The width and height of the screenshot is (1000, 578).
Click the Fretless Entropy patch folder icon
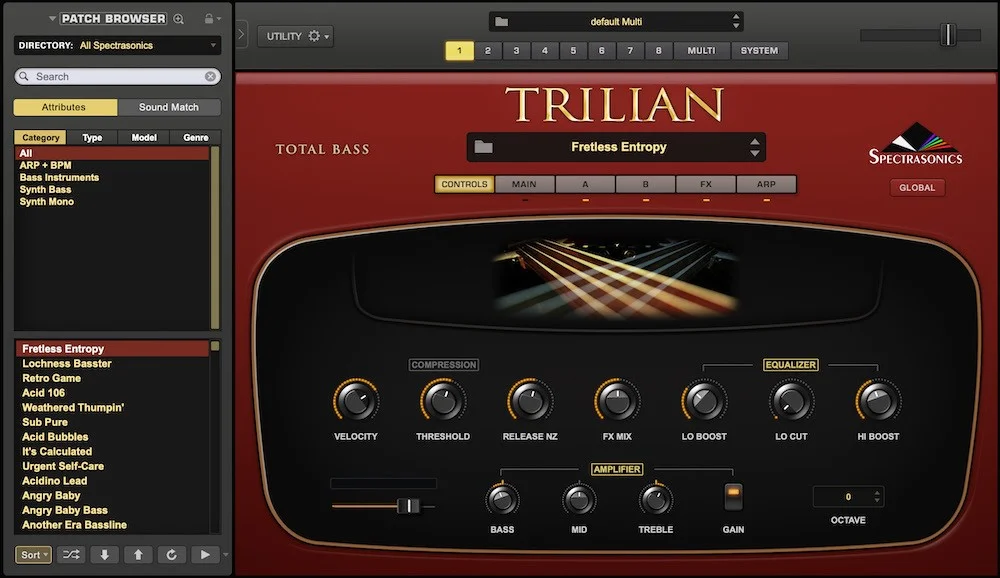pos(483,147)
